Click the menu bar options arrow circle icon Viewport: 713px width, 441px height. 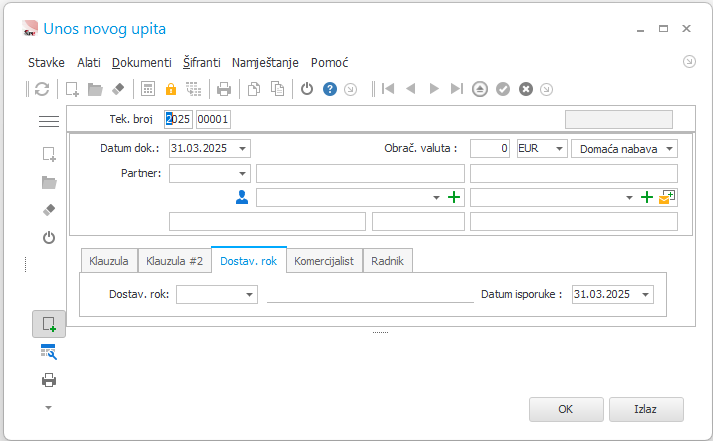pyautogui.click(x=689, y=61)
